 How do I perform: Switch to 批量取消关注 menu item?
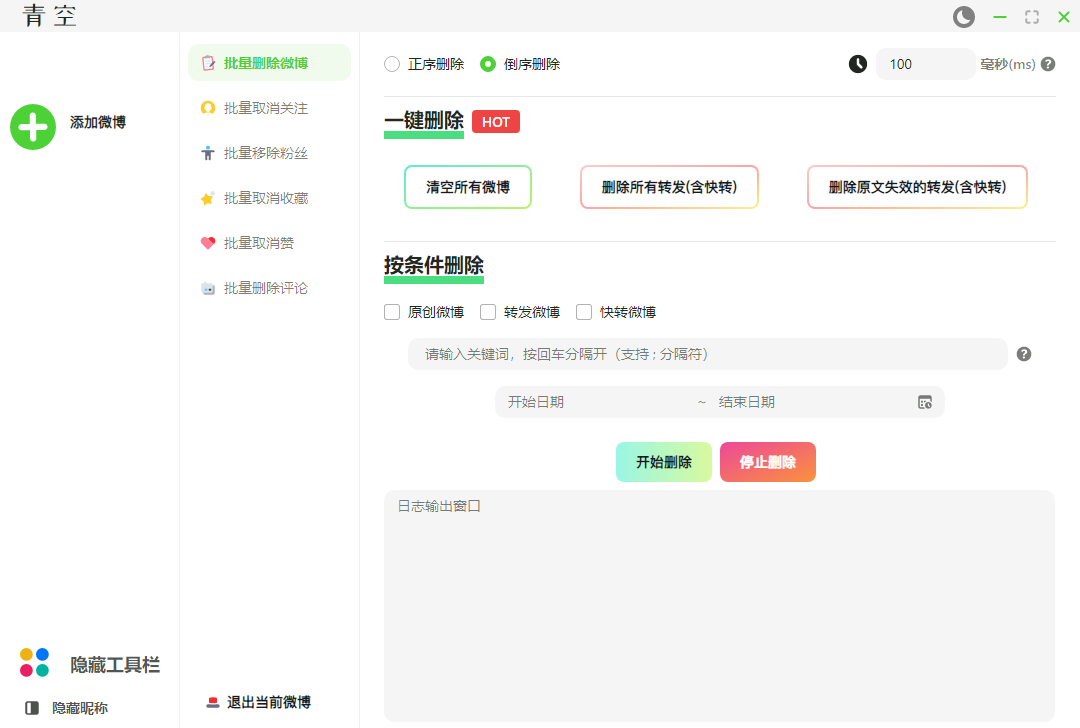point(265,108)
